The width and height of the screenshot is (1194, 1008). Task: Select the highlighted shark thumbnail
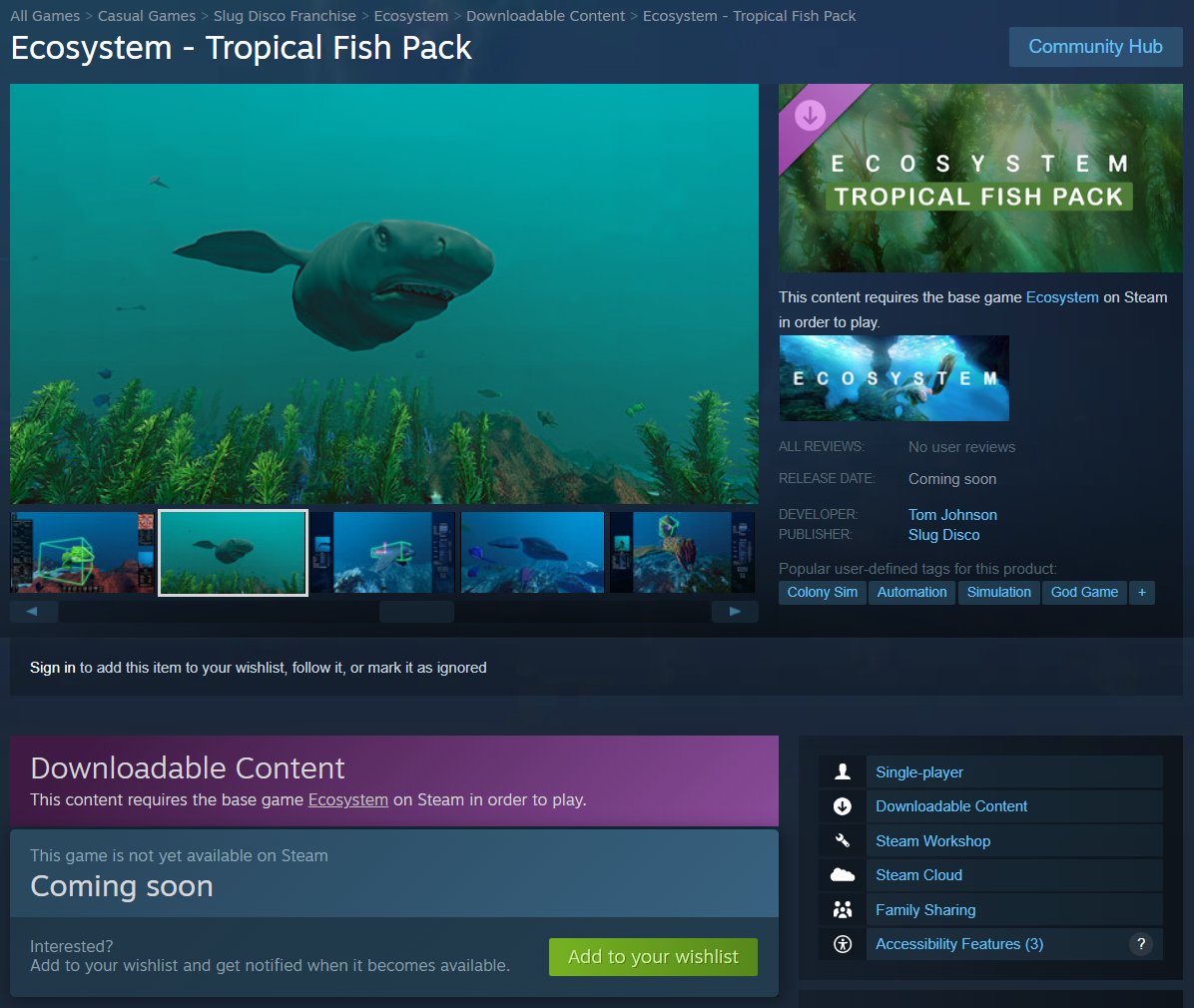(x=233, y=553)
